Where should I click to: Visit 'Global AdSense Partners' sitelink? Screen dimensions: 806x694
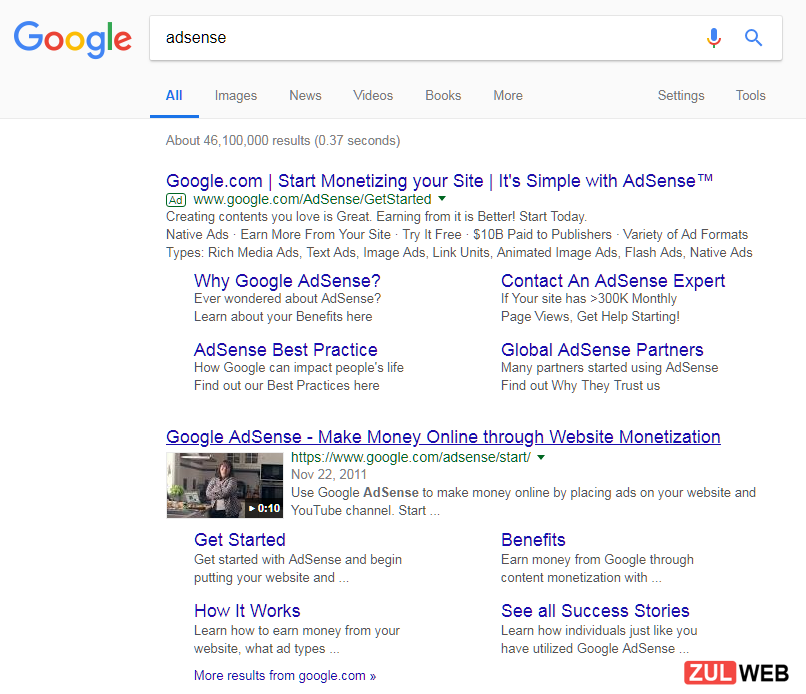click(602, 350)
